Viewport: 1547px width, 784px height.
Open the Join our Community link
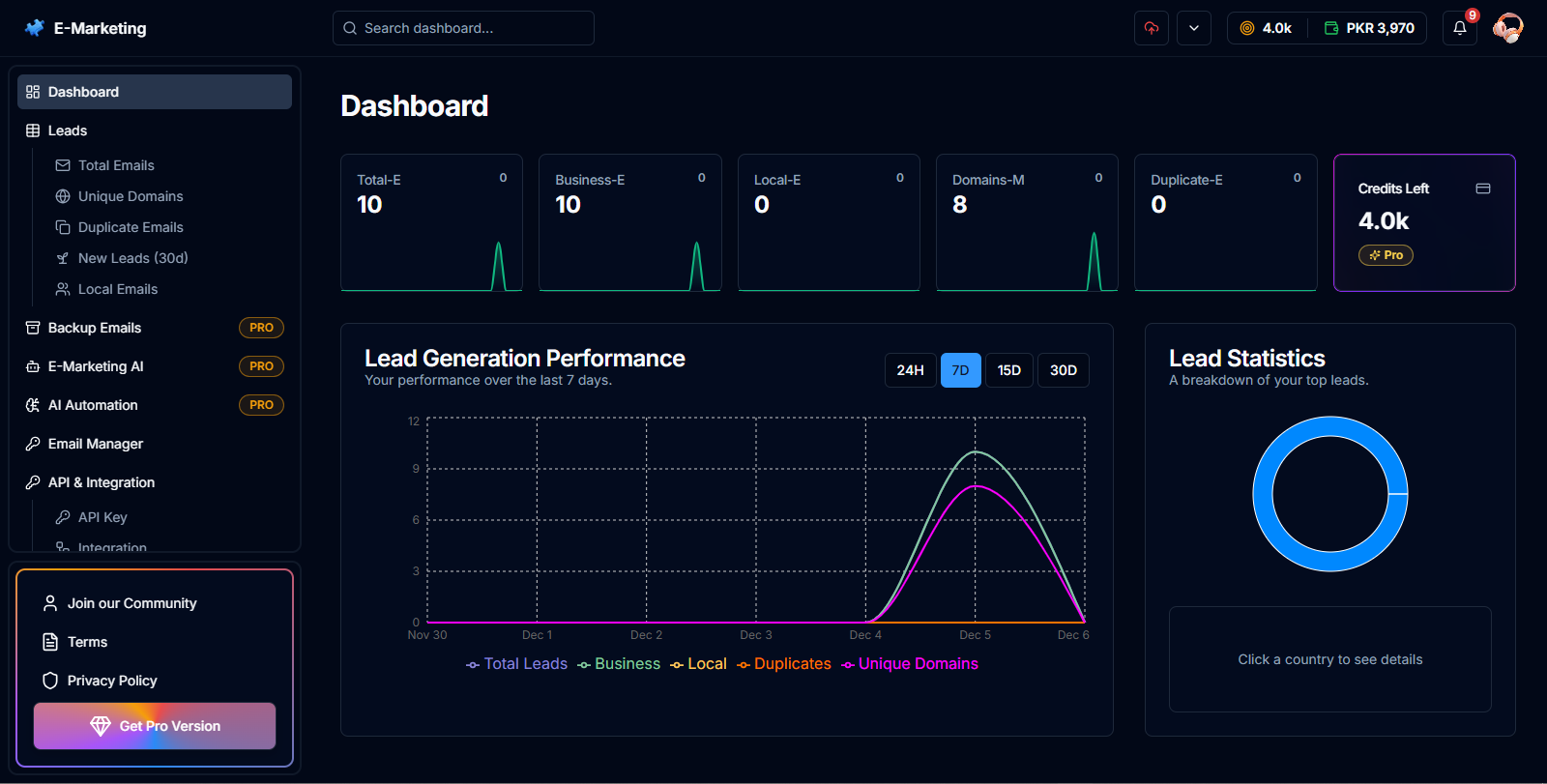131,603
